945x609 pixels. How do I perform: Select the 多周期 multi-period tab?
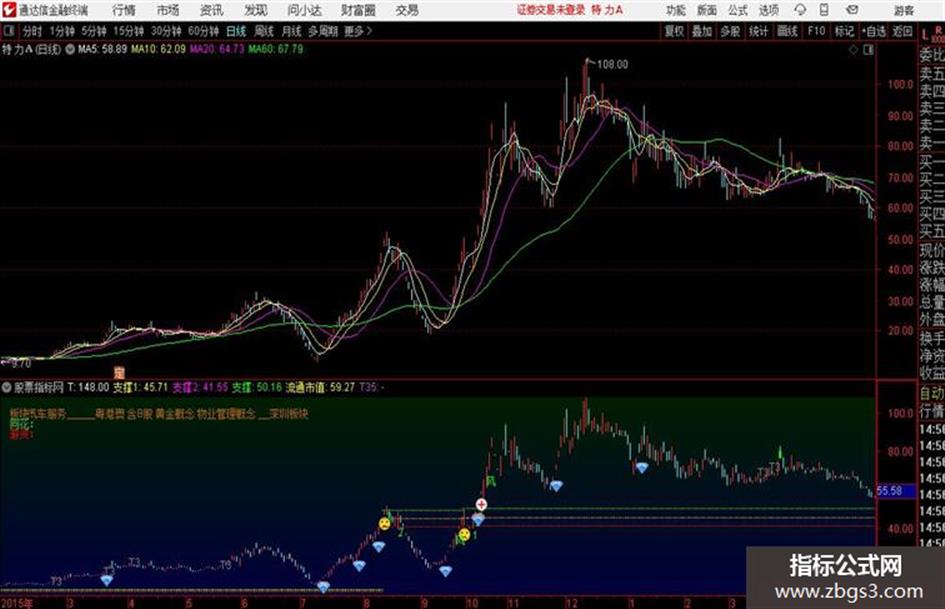point(323,31)
